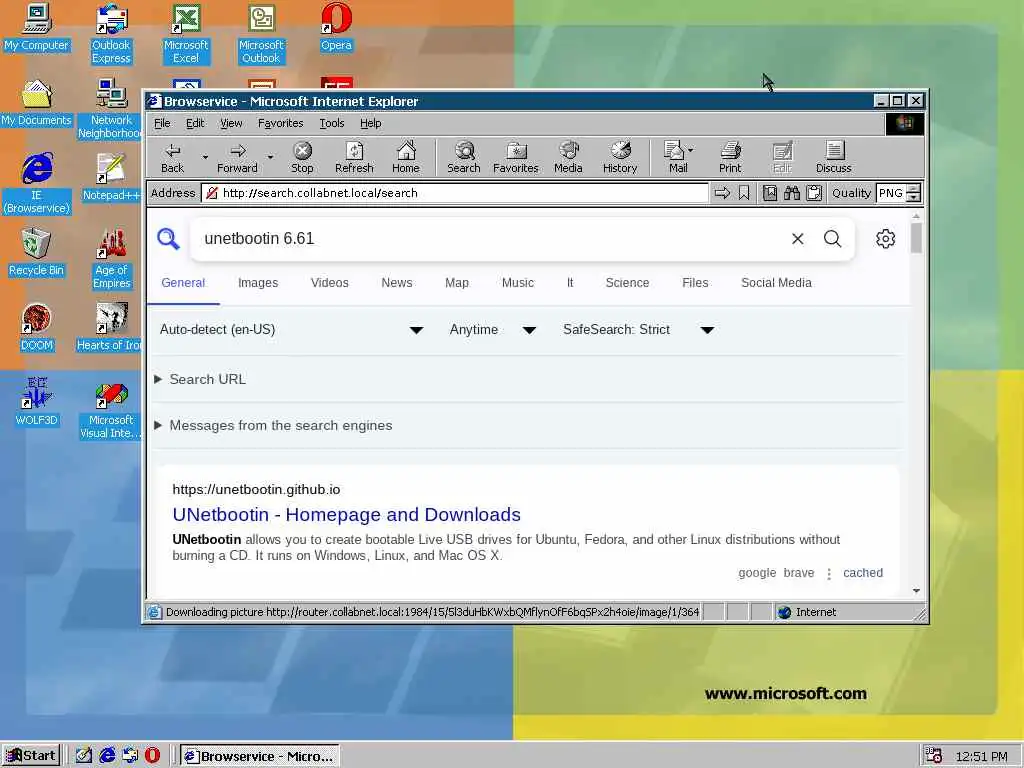The width and height of the screenshot is (1024, 768).
Task: Select WOLF3D desktop shortcut
Action: [37, 402]
